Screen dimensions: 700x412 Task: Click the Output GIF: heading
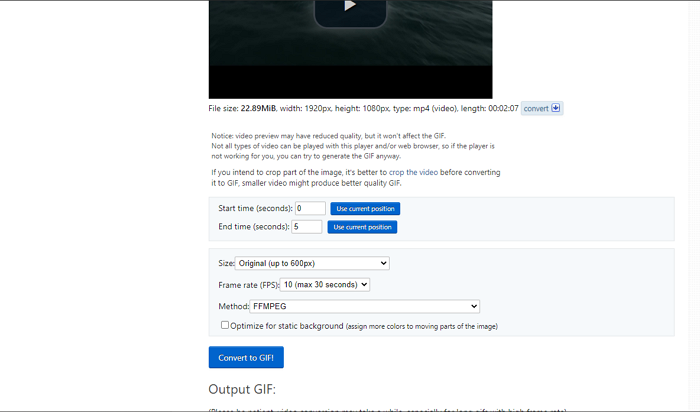[x=242, y=389]
